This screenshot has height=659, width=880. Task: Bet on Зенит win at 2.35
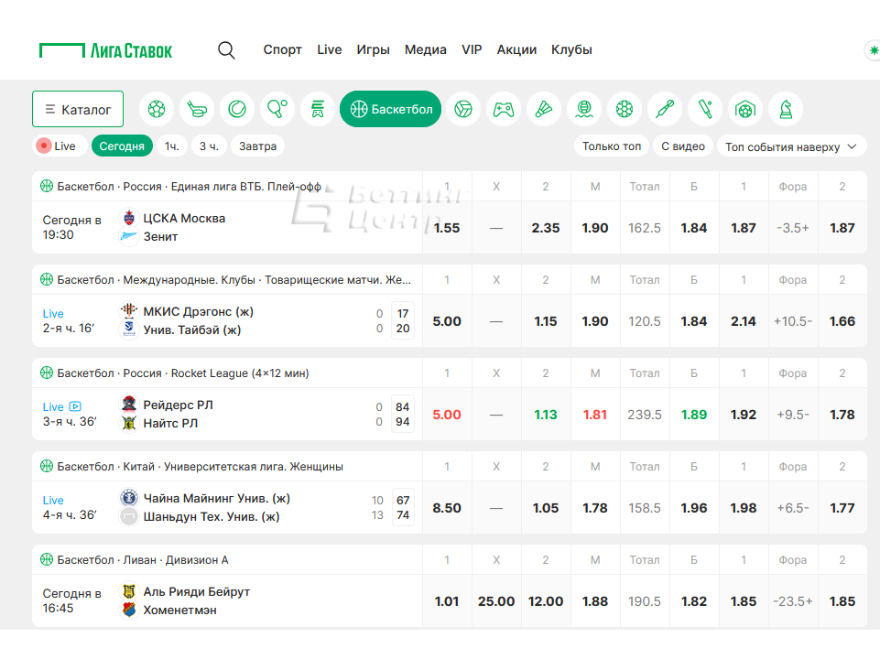tap(546, 228)
